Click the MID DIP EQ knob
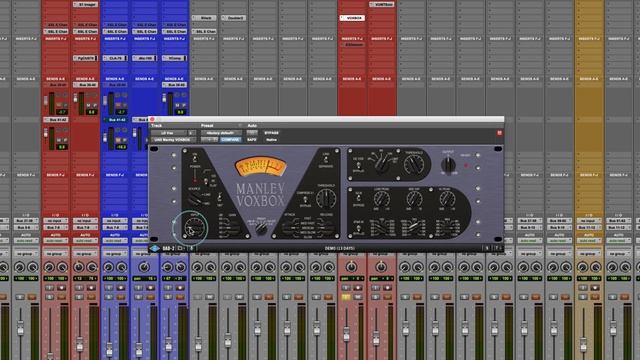640x360 pixels. [414, 199]
